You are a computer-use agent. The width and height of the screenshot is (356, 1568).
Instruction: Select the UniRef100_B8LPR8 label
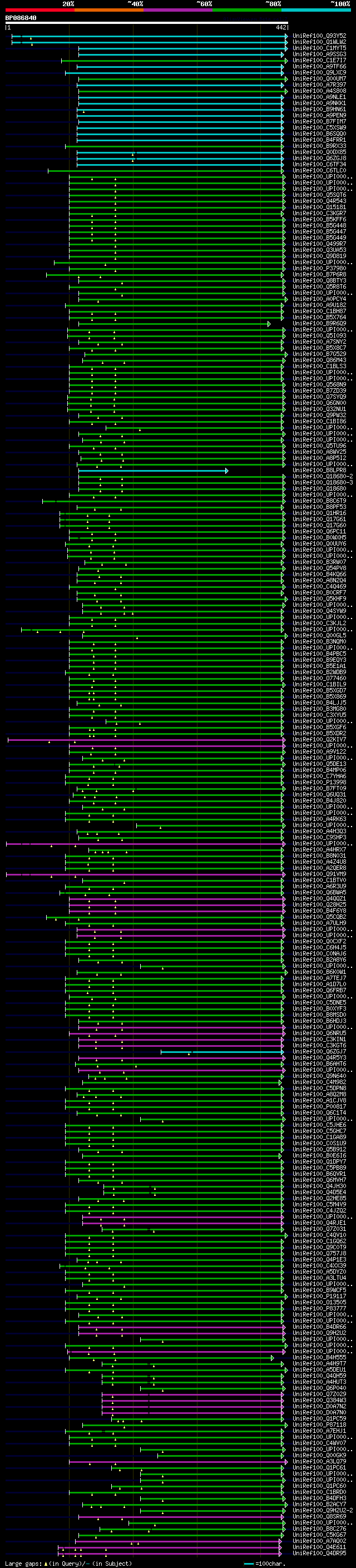(319, 470)
